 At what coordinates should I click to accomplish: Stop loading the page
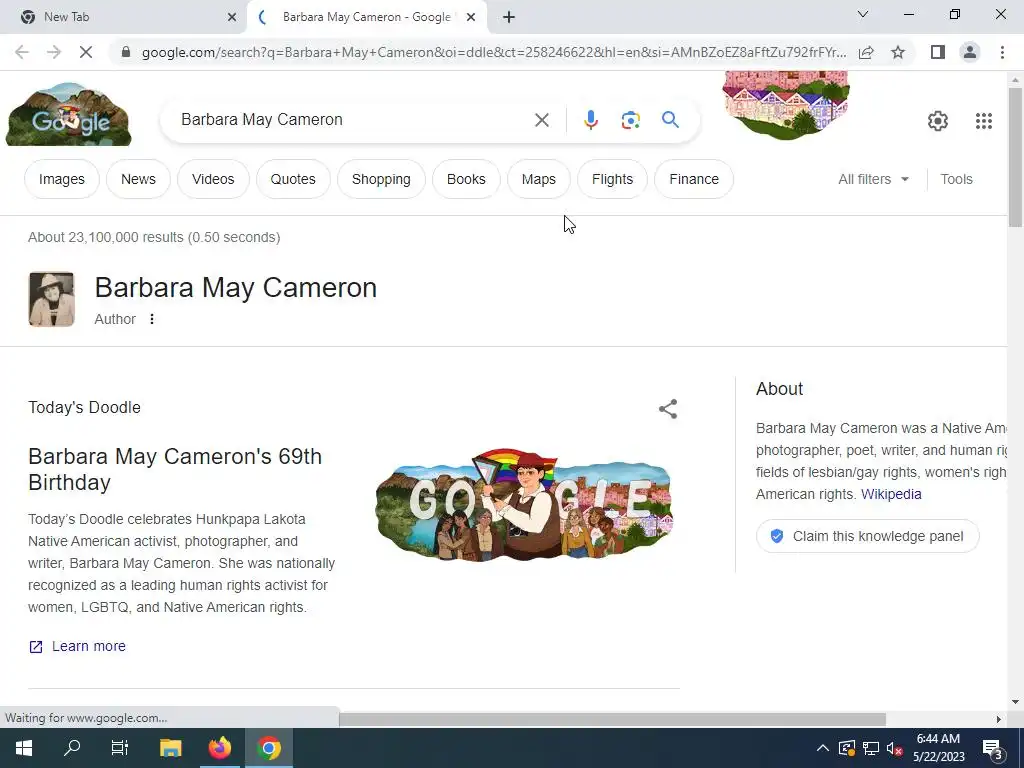pos(86,52)
